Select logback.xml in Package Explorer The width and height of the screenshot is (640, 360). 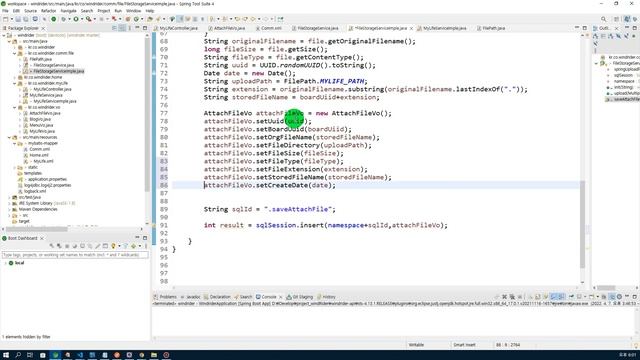coord(35,191)
